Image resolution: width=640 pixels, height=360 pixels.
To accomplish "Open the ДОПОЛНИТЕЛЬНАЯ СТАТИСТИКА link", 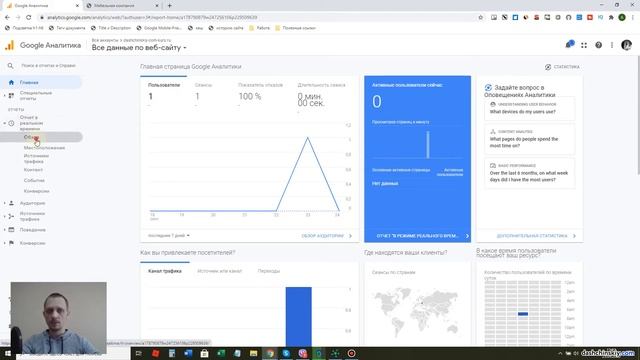I will (x=536, y=236).
